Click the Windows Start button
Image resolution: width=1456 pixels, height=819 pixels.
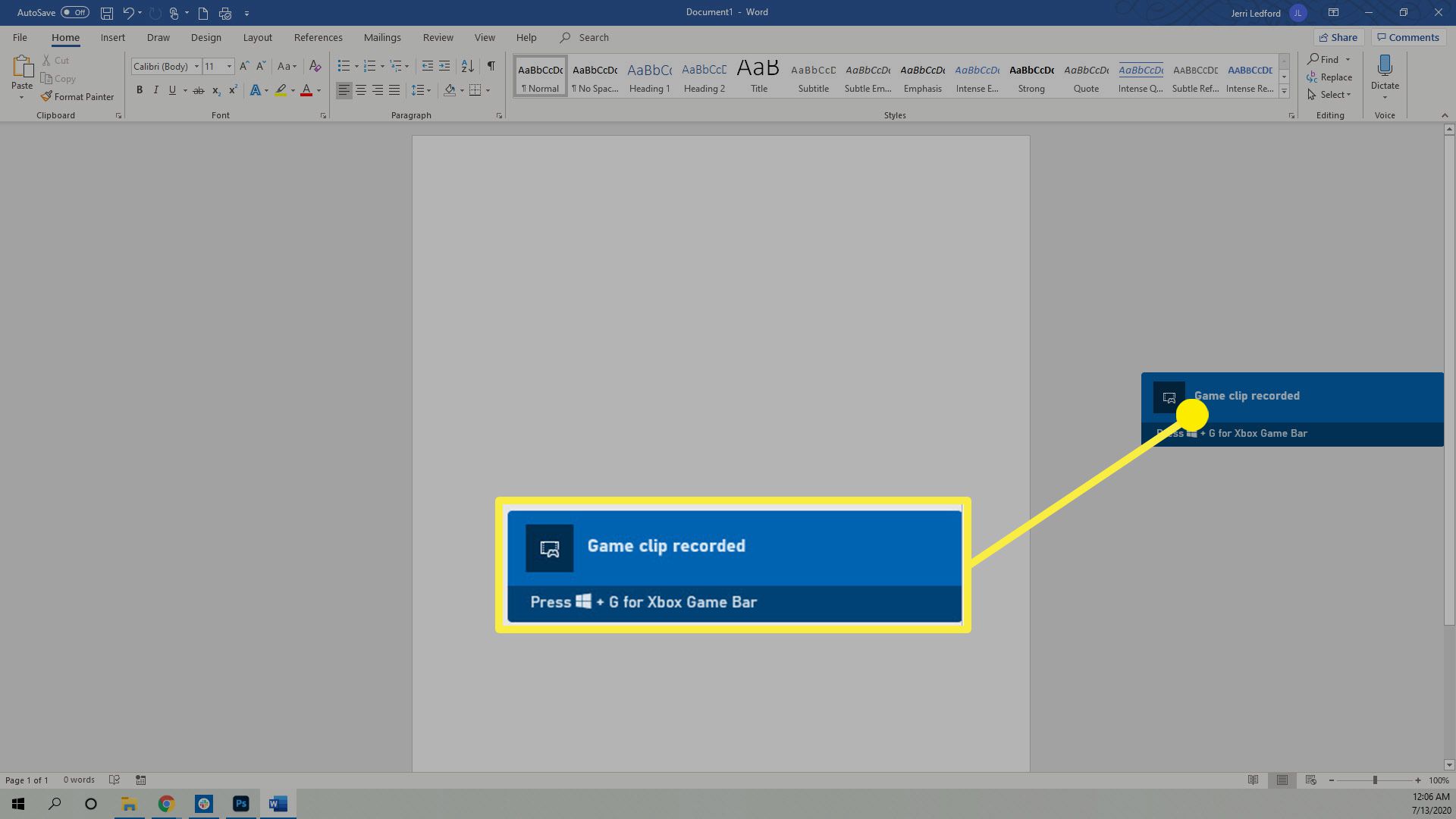click(x=18, y=804)
